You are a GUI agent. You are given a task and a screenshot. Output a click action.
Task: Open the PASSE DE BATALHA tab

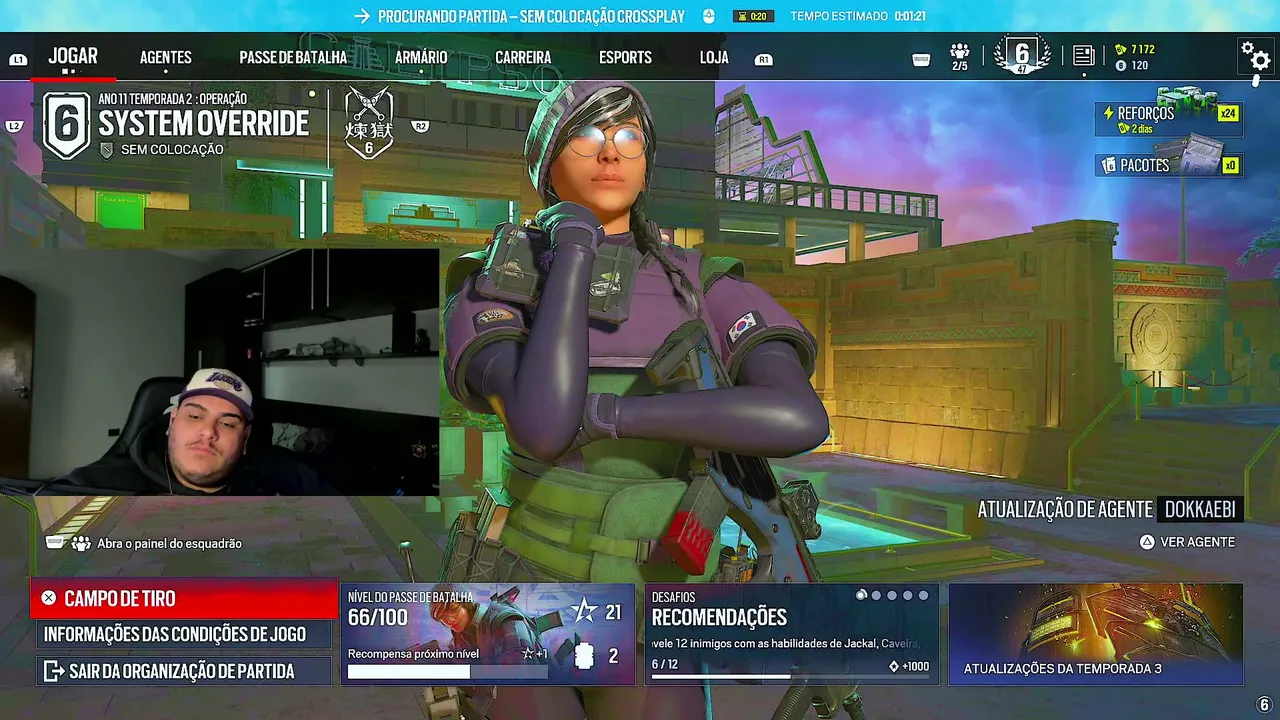tap(293, 57)
